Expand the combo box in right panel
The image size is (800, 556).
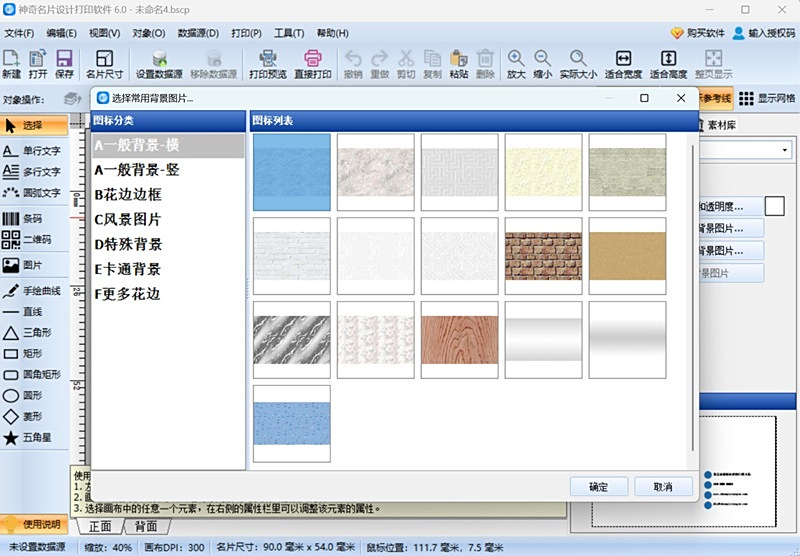784,150
